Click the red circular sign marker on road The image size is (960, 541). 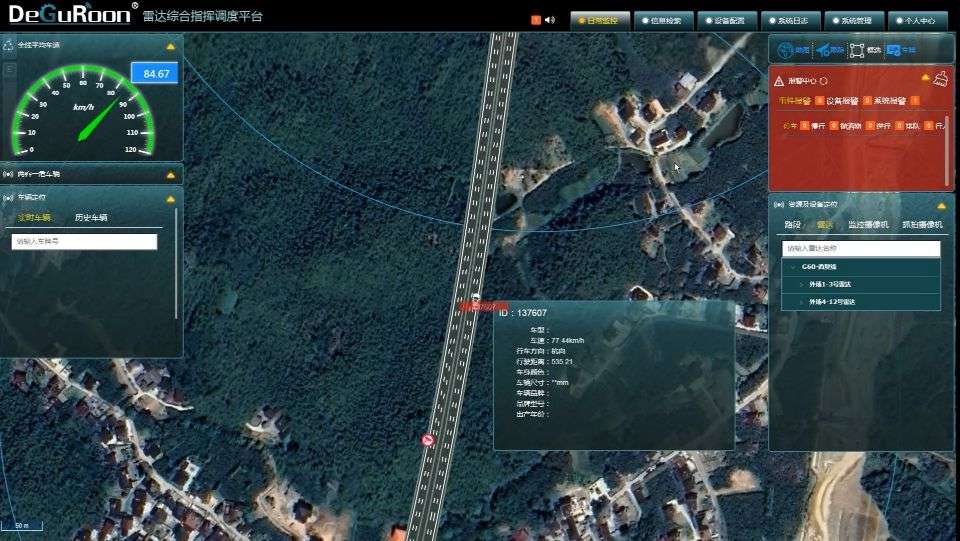[428, 439]
